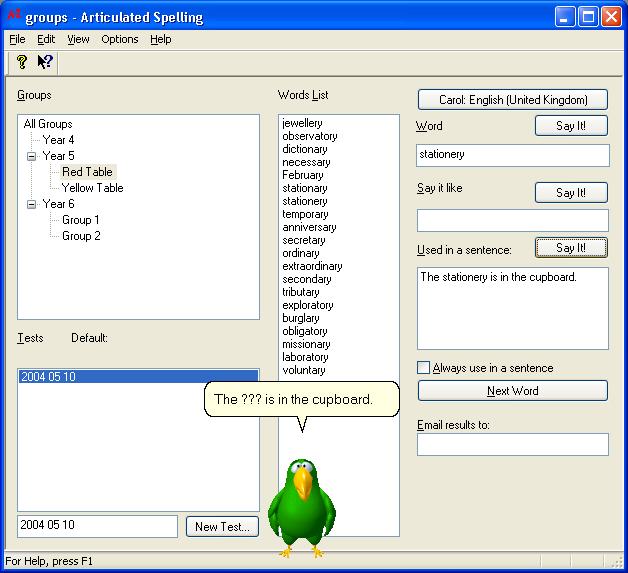Click the context help arrow toolbar icon
The image size is (628, 573).
45,62
